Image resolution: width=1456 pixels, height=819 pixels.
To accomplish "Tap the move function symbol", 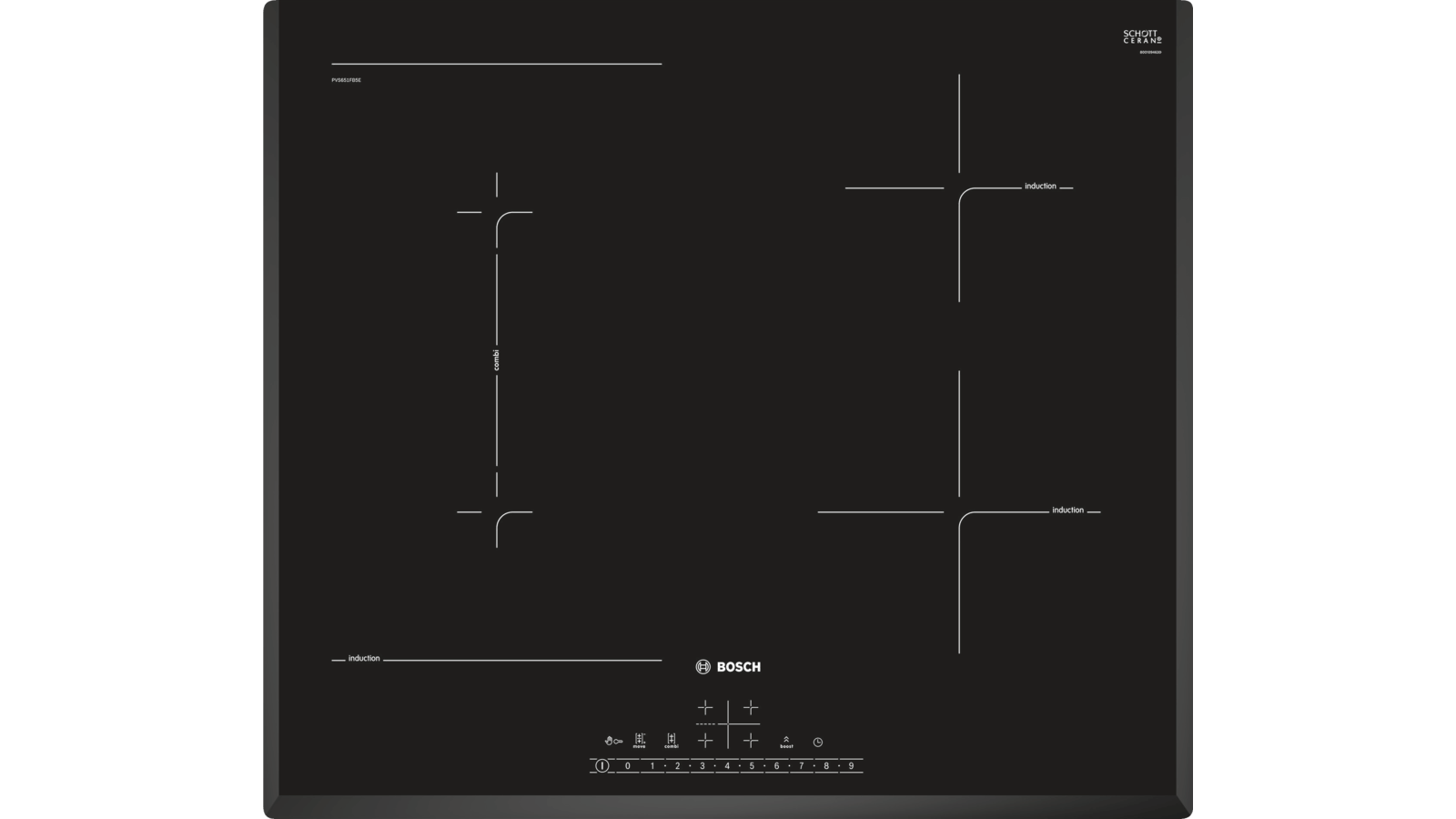I will [640, 741].
